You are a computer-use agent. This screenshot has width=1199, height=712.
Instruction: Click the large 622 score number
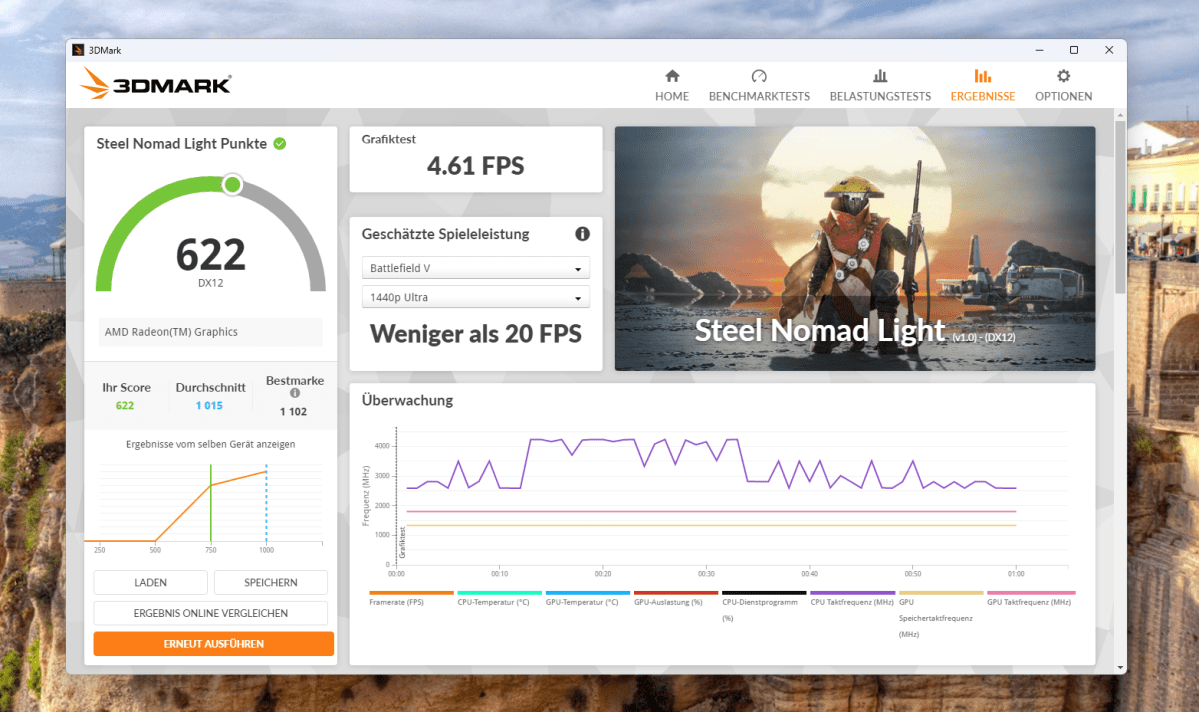tap(211, 254)
